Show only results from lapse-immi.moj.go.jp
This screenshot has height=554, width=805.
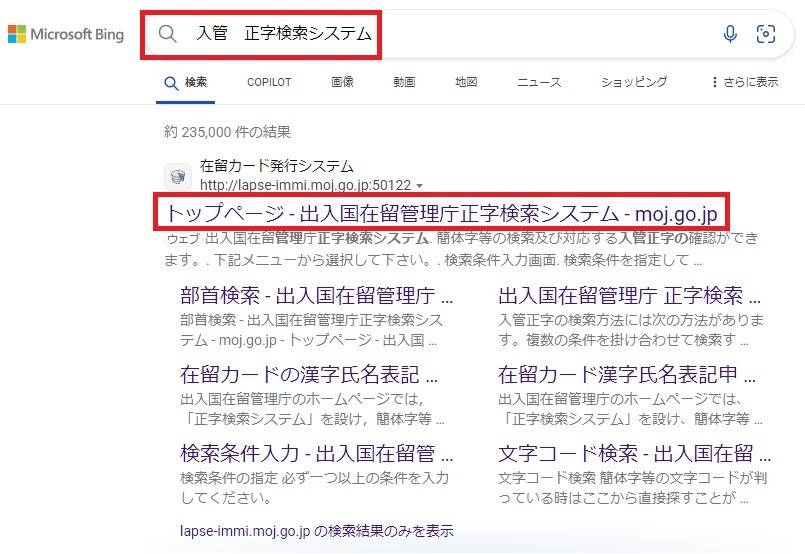[x=316, y=530]
